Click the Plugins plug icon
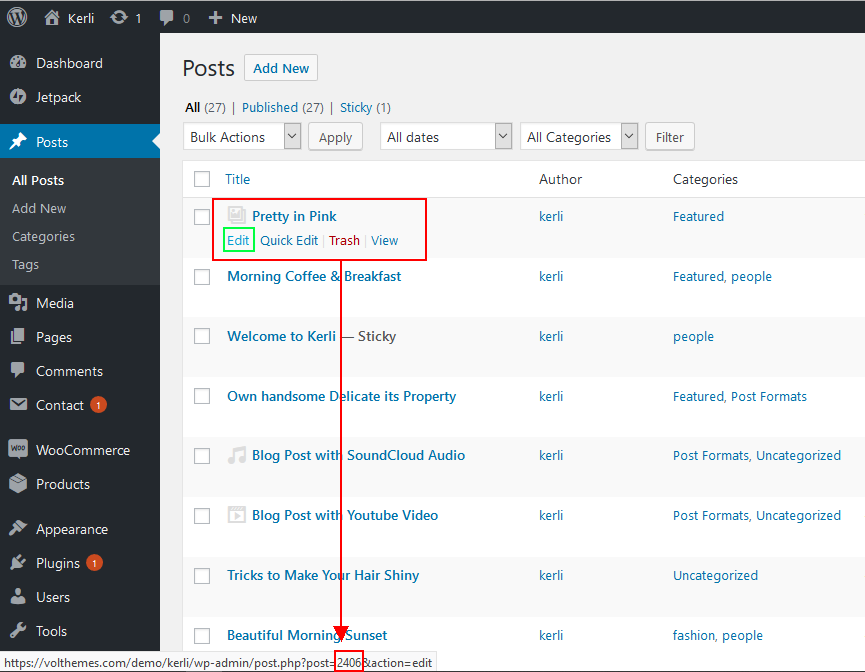 [18, 562]
